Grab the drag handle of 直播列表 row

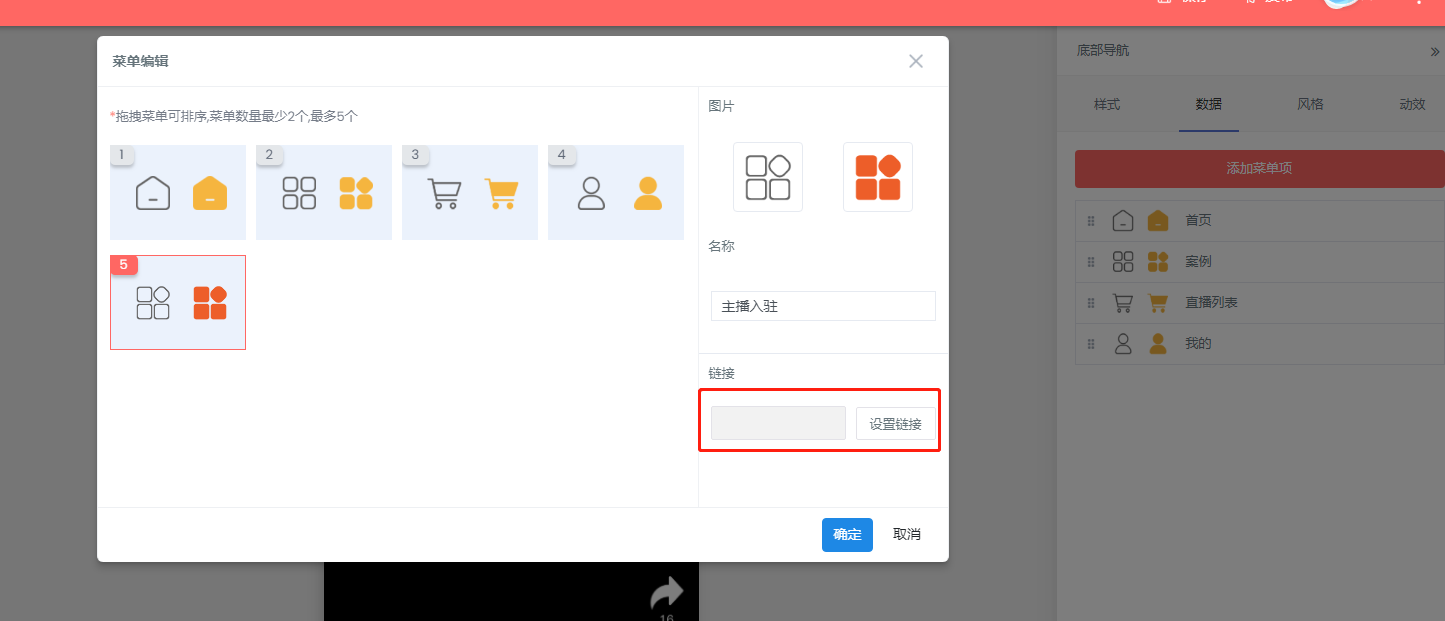(x=1091, y=302)
